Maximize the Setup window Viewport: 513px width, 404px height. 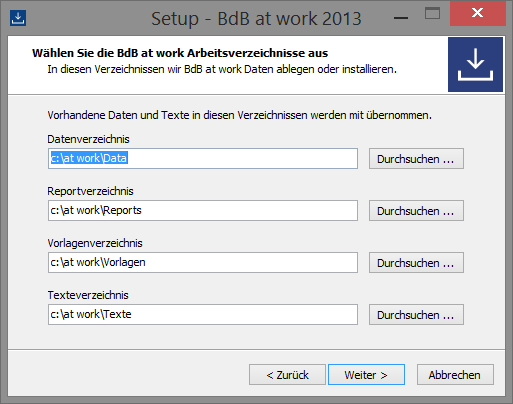pyautogui.click(x=432, y=14)
